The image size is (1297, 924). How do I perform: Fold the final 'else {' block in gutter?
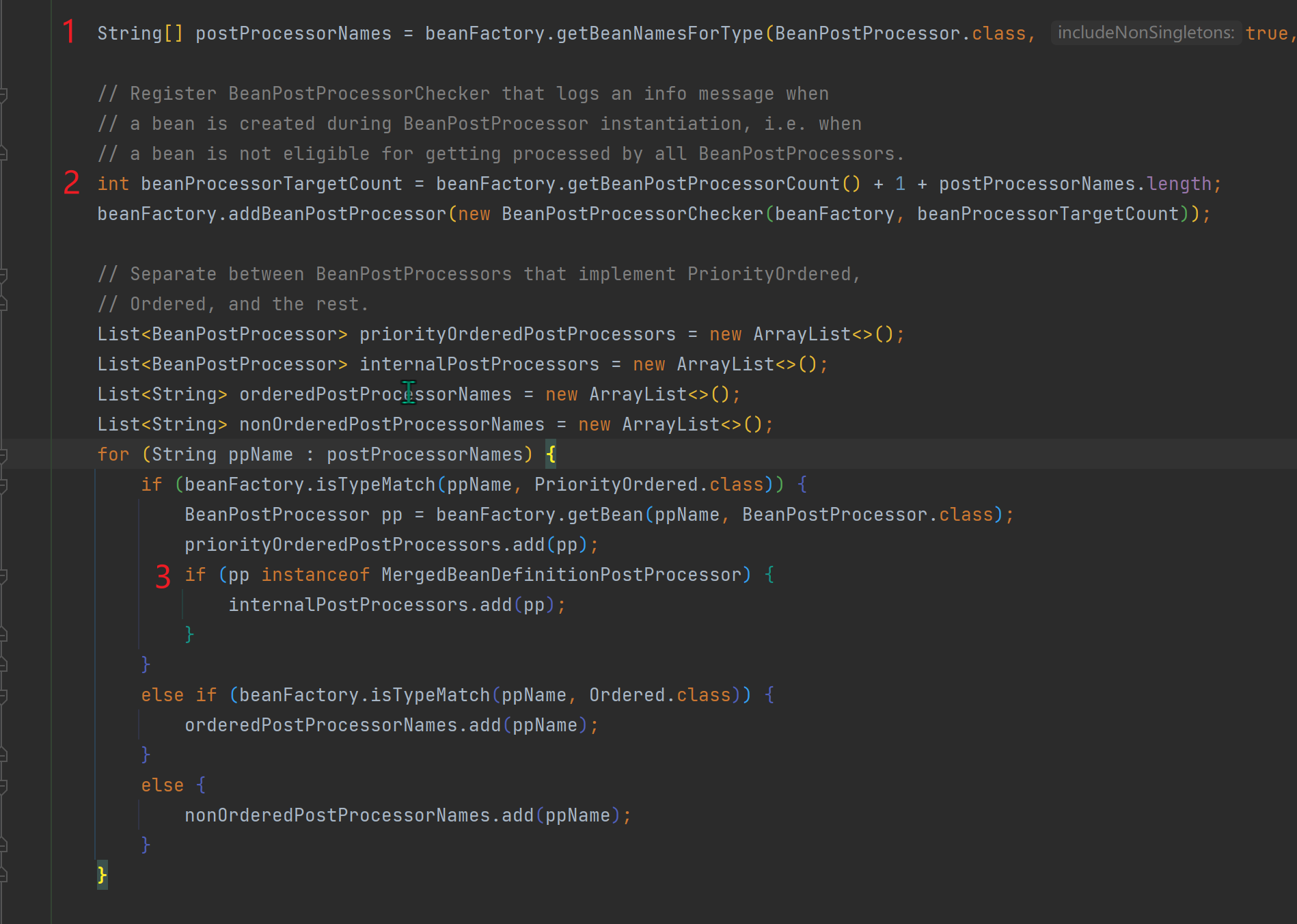(x=3, y=786)
